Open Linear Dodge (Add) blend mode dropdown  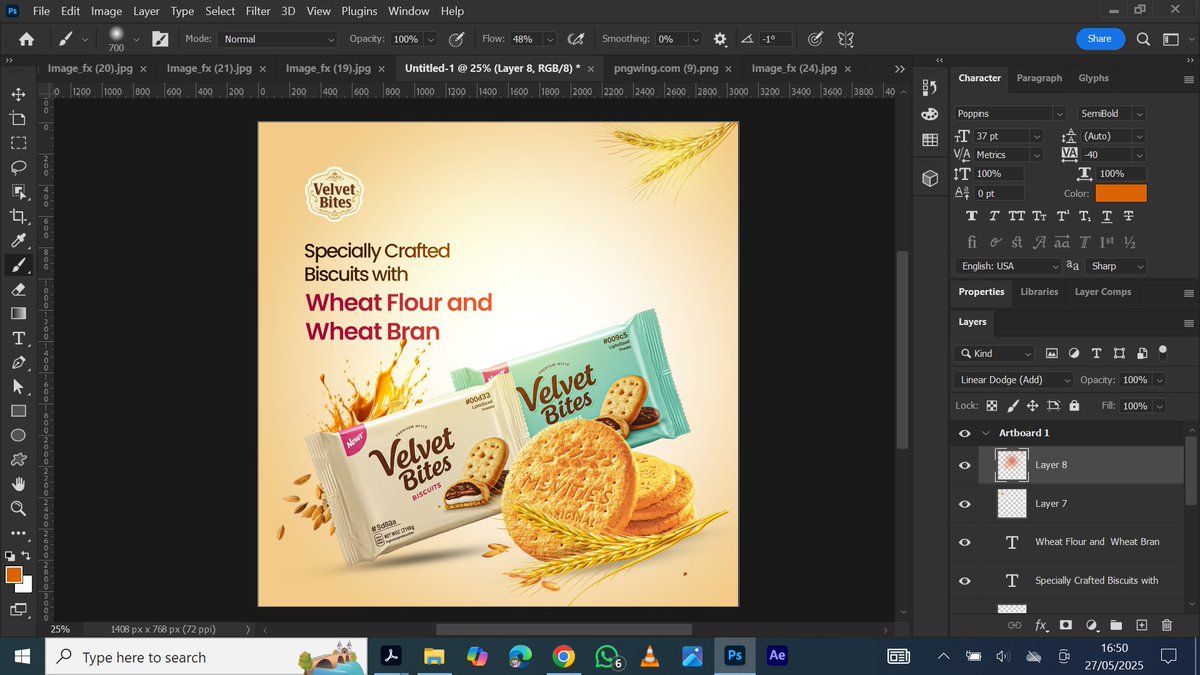coord(1014,380)
